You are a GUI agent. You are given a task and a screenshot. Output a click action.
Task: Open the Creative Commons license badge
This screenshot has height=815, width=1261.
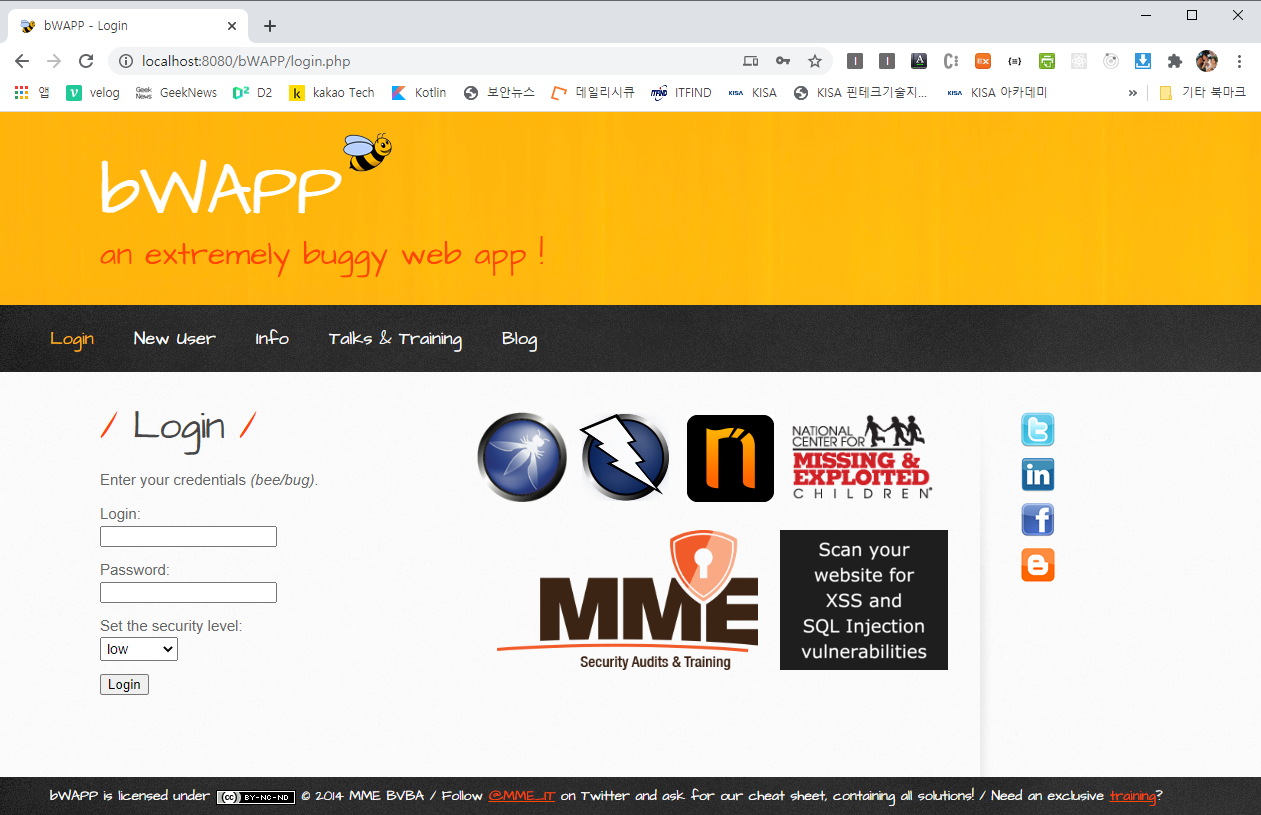click(256, 797)
